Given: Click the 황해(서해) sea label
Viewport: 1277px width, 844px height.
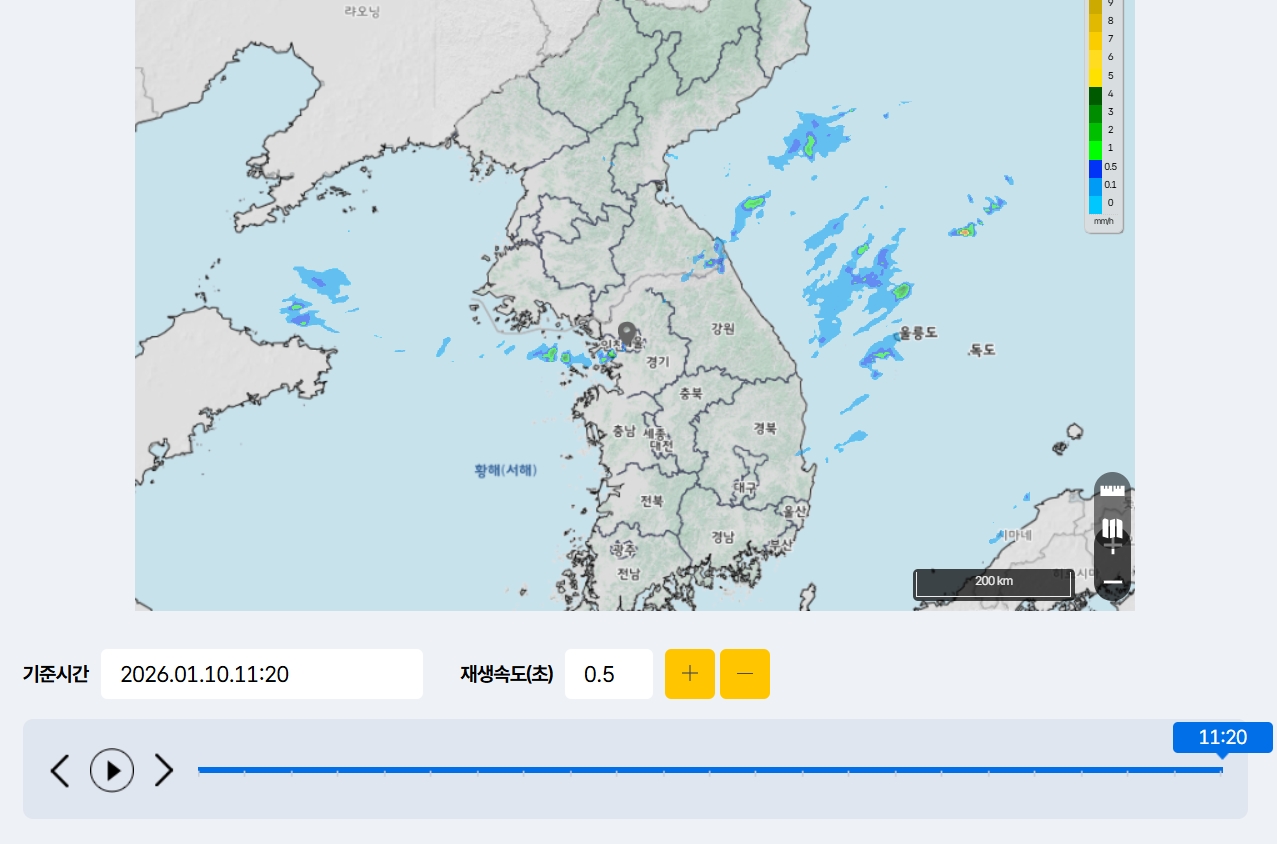Looking at the screenshot, I should point(505,470).
